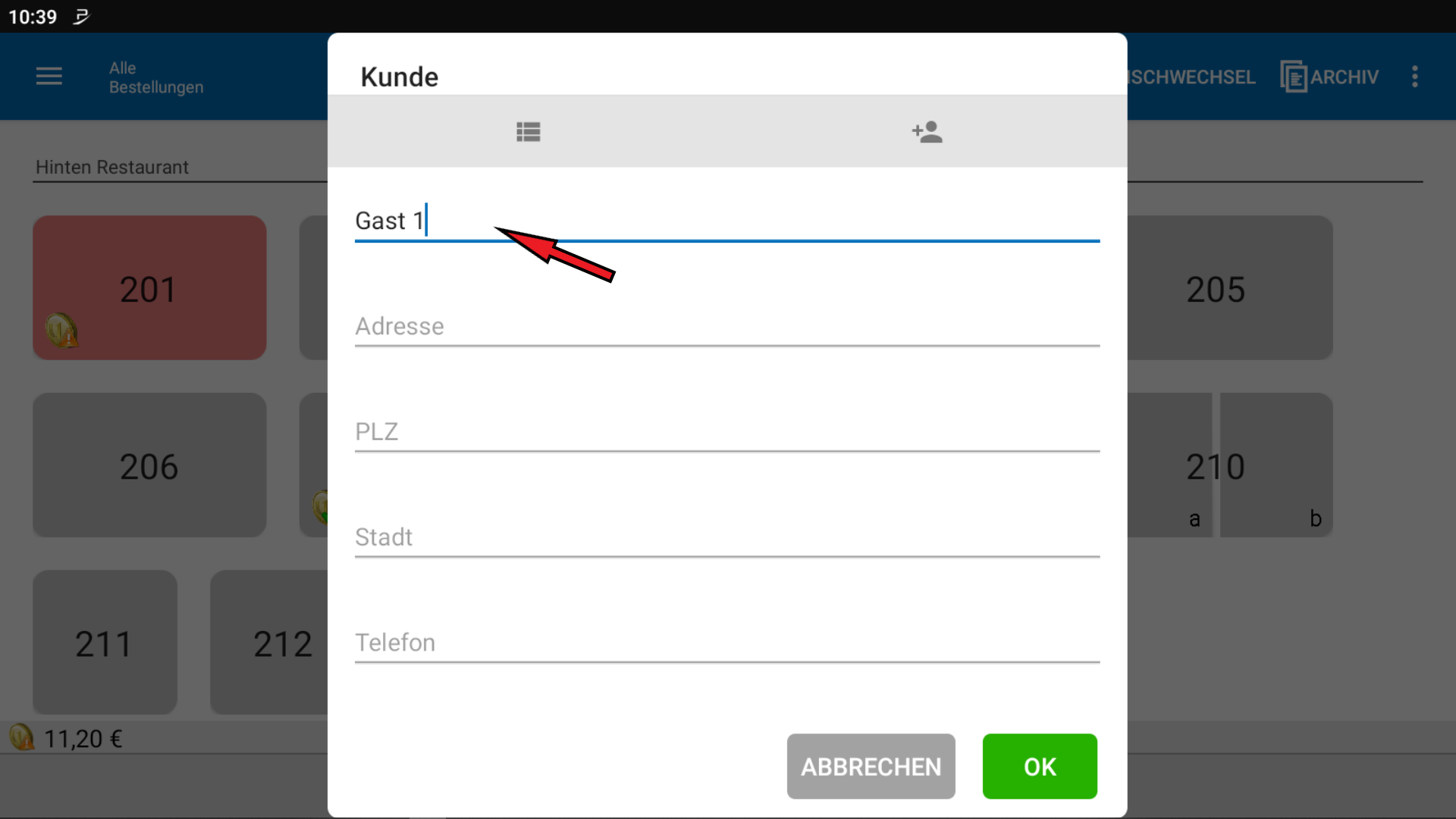Viewport: 1456px width, 819px height.
Task: Open the Alle Bestellungen view
Action: (x=155, y=77)
